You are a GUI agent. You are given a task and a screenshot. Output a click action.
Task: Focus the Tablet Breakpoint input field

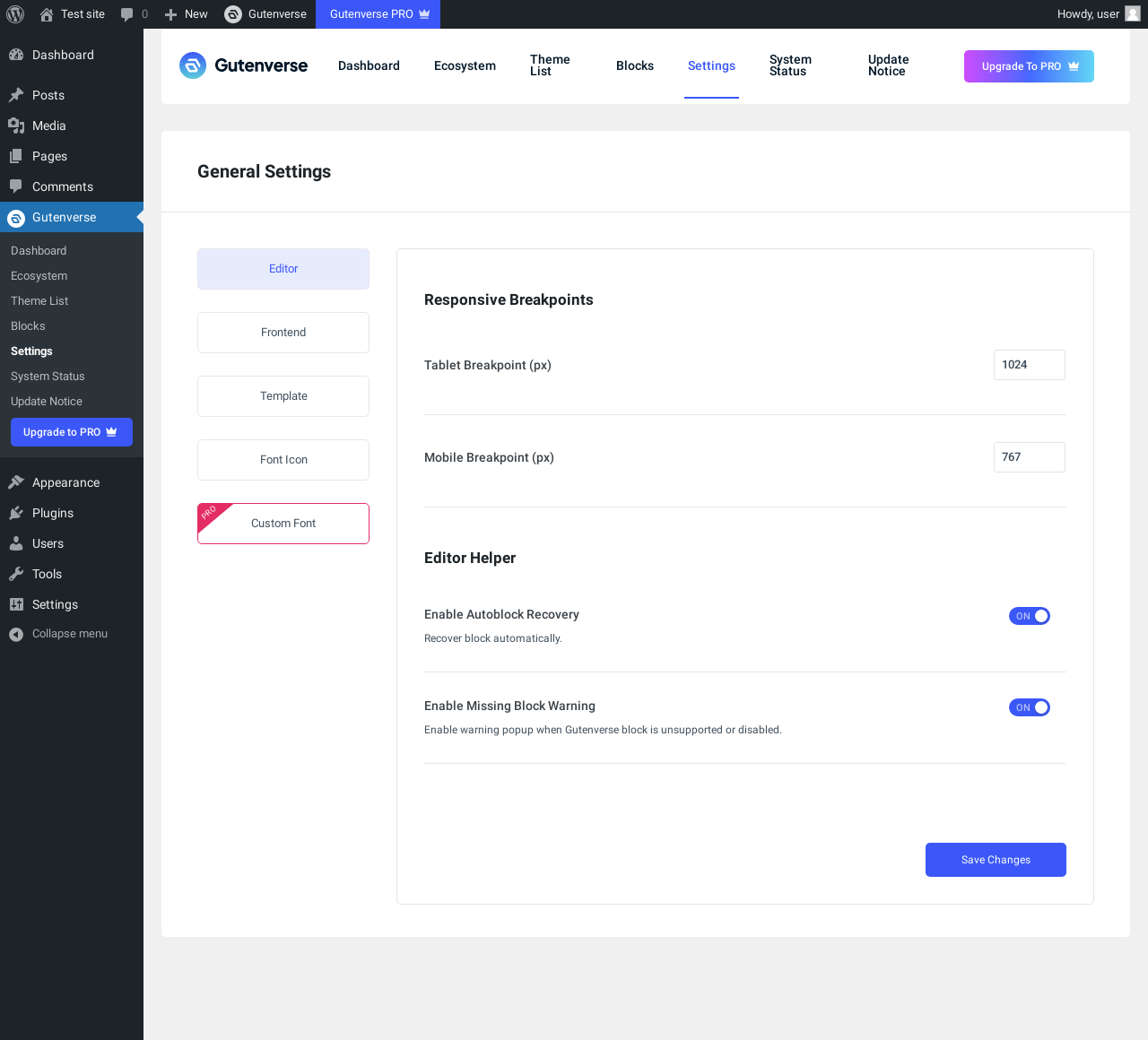[x=1030, y=365]
